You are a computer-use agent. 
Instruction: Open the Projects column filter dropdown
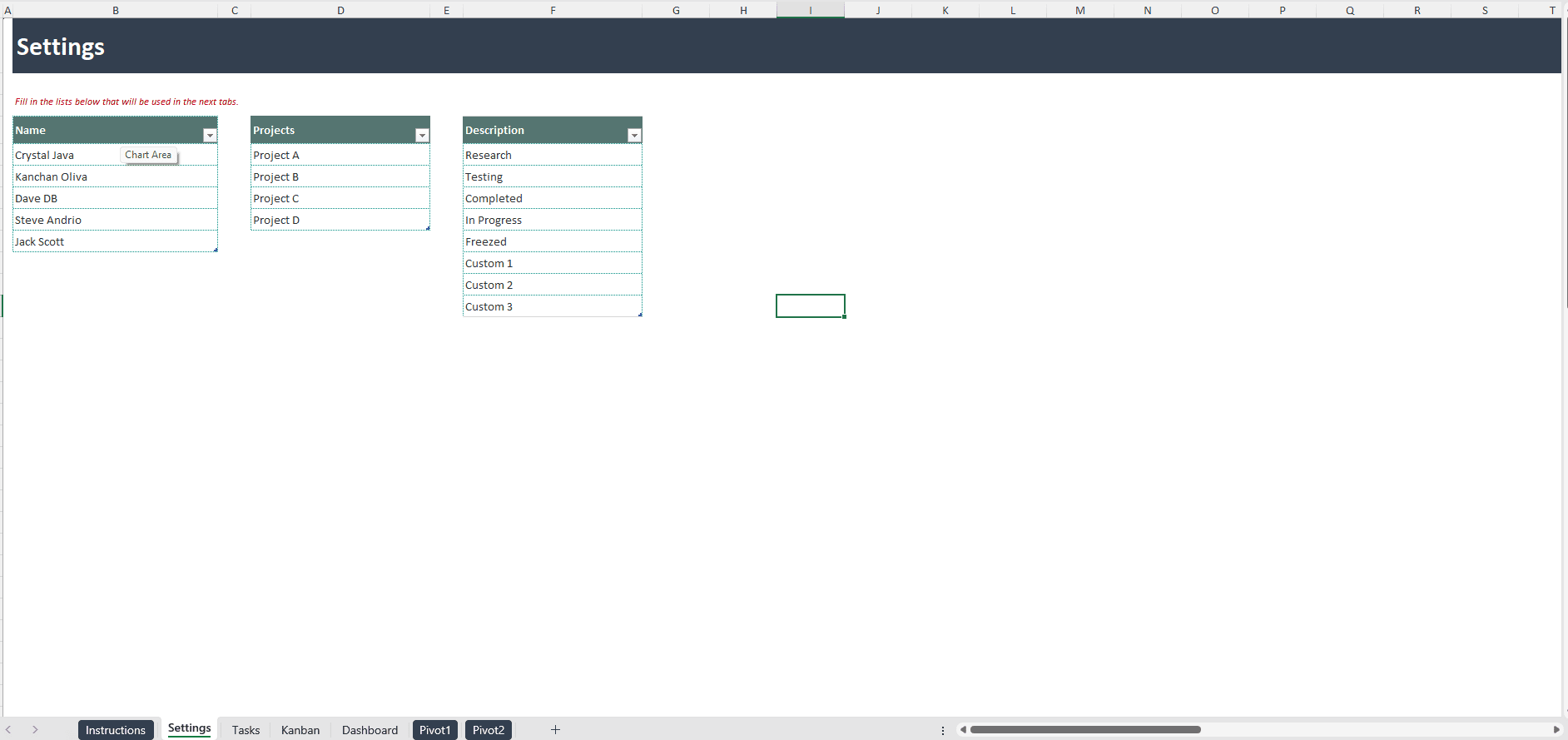tap(422, 136)
